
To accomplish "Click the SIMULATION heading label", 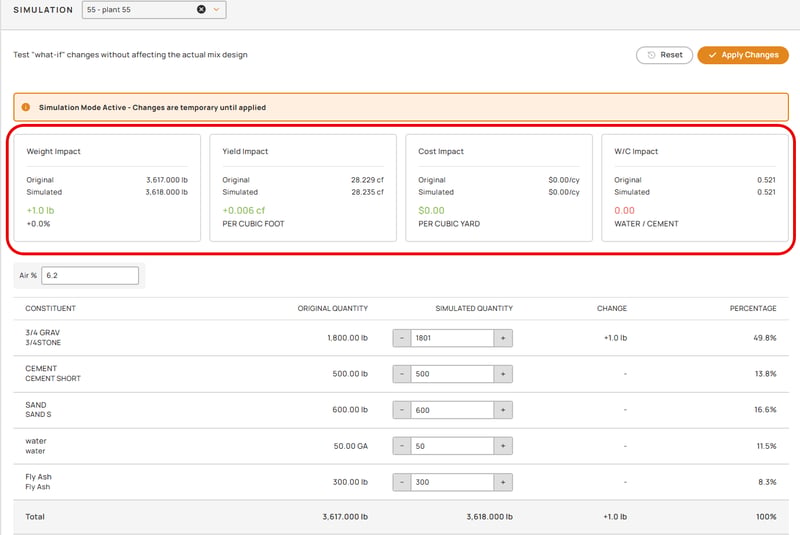I will coord(43,10).
